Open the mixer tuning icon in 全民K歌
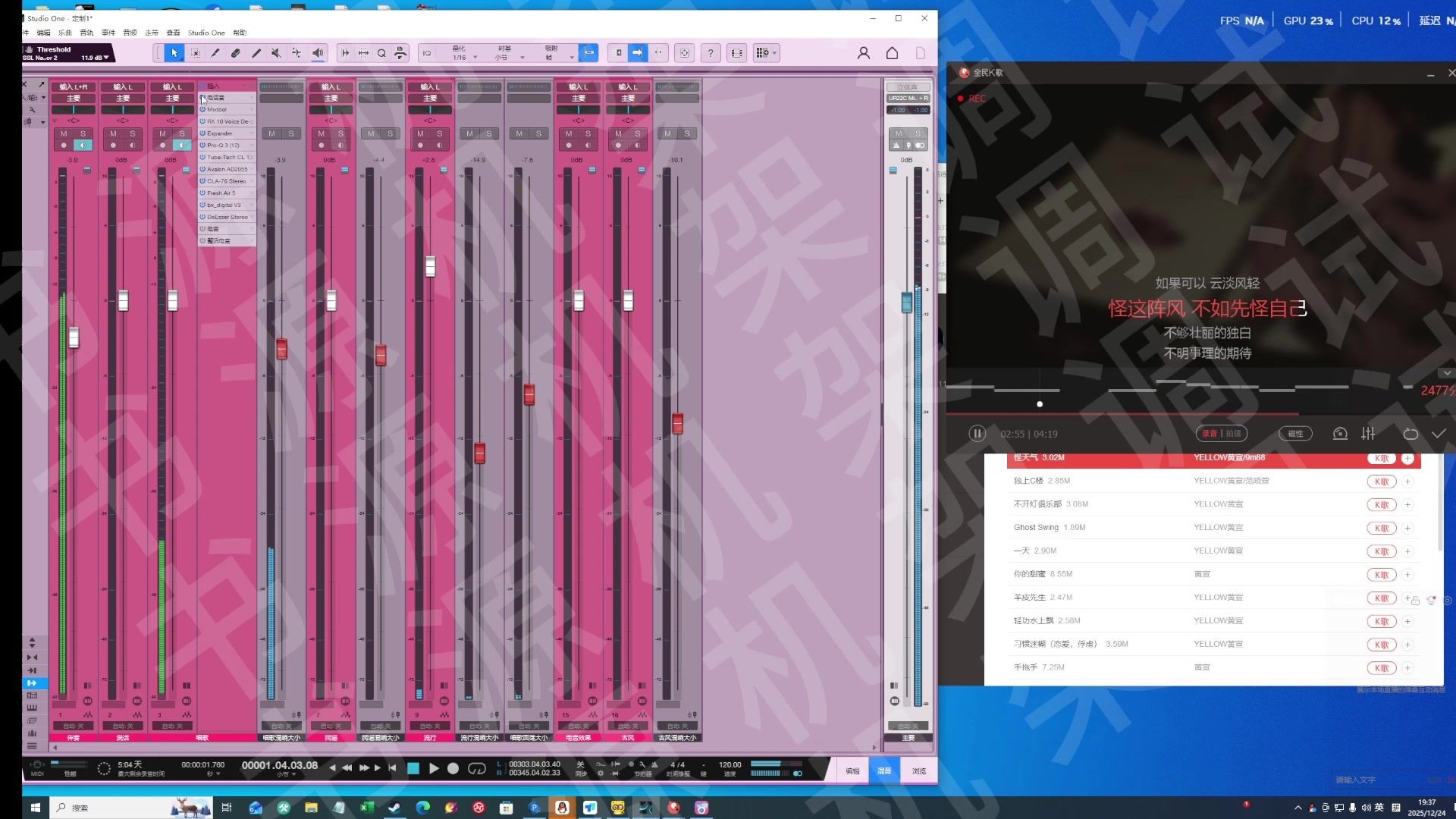1456x819 pixels. coord(1368,434)
